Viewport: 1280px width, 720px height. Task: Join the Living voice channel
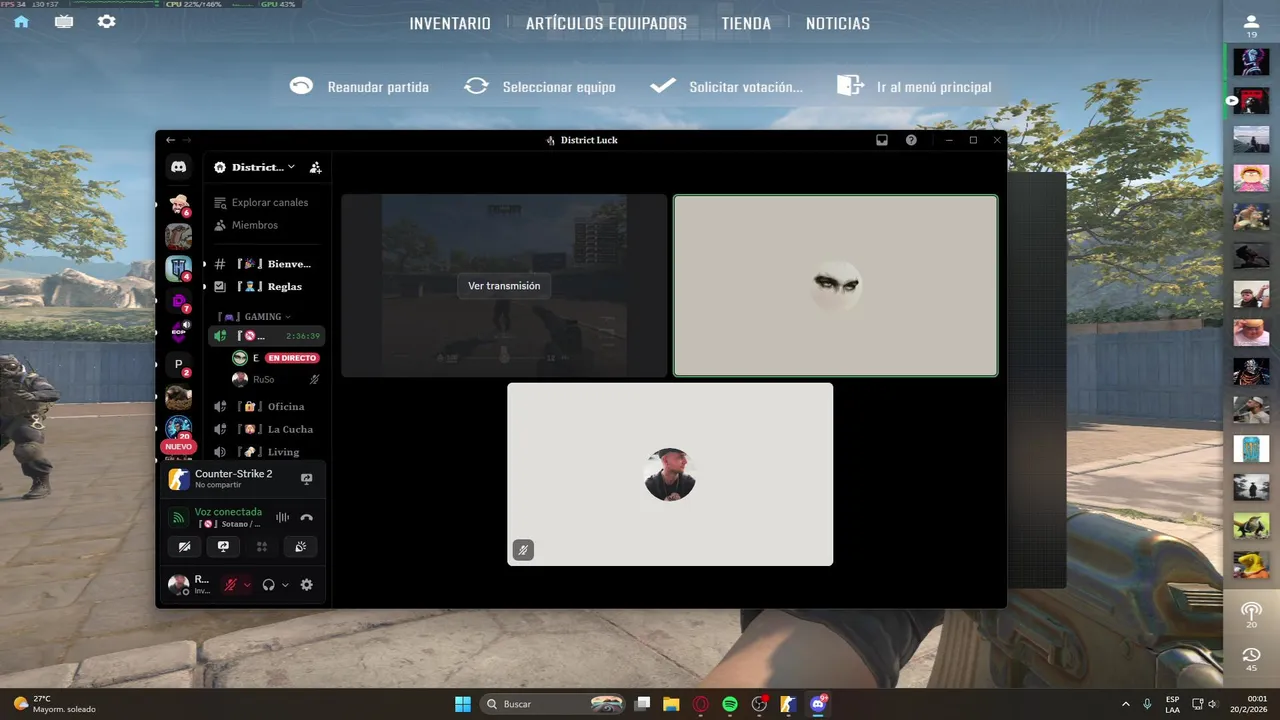click(x=266, y=452)
